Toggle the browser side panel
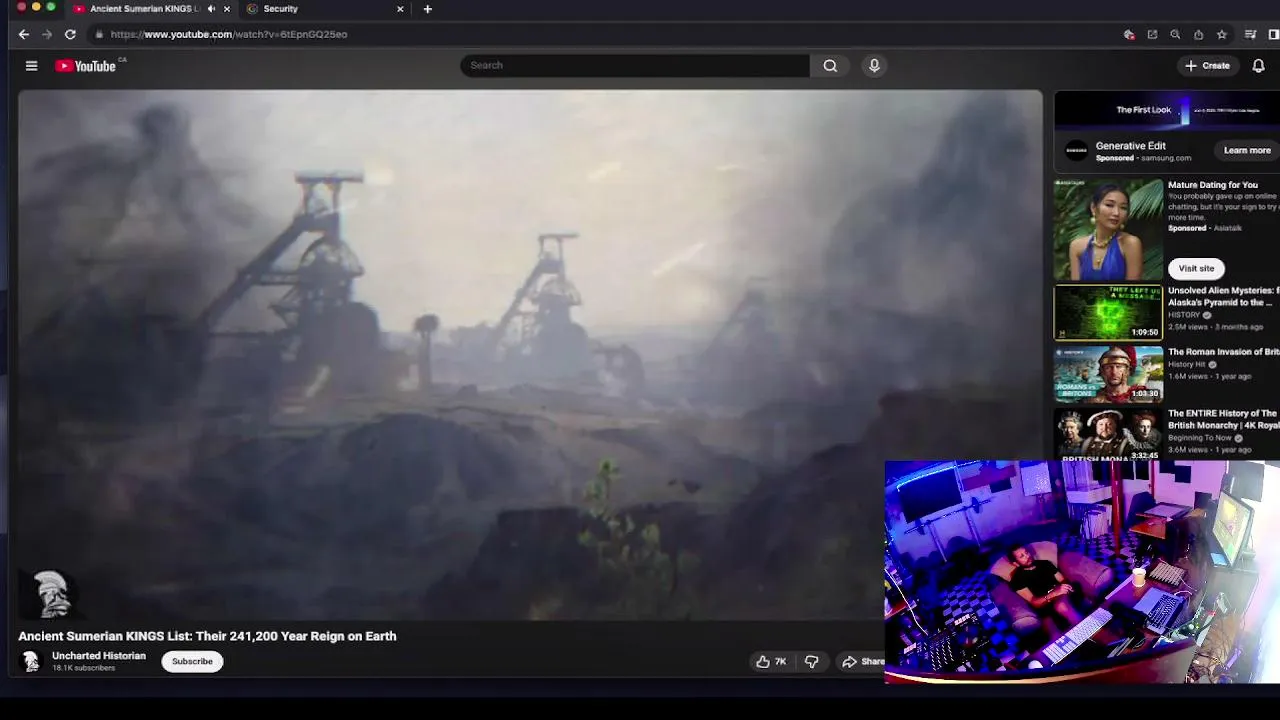Screen dimensions: 1280x720 click(1273, 34)
